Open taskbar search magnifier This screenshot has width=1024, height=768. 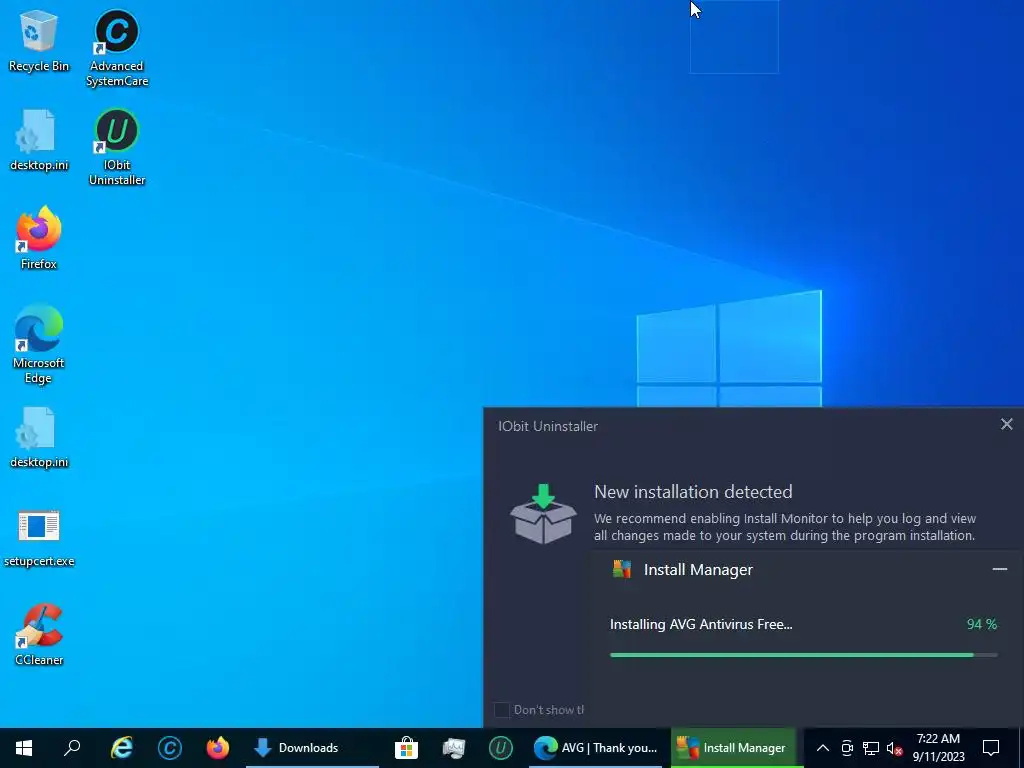72,748
